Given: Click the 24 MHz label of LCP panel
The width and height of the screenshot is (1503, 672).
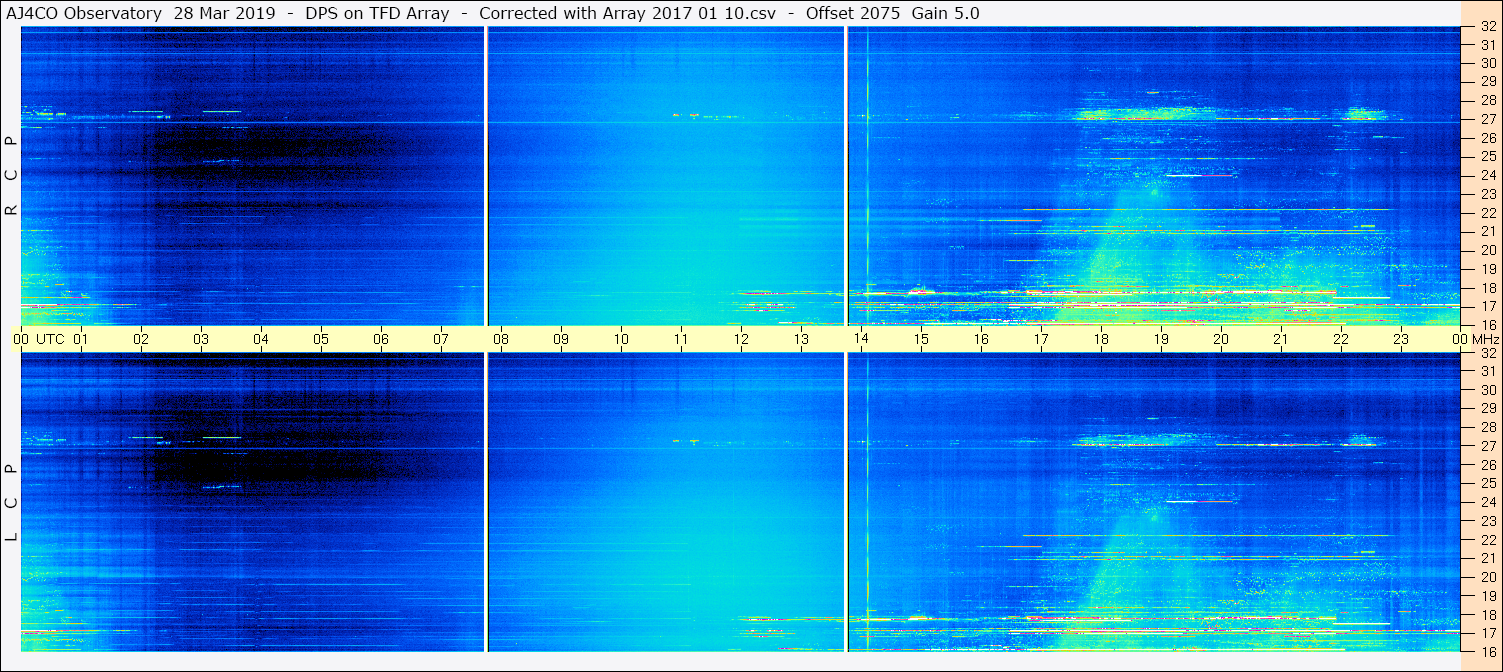Looking at the screenshot, I should coord(1488,502).
